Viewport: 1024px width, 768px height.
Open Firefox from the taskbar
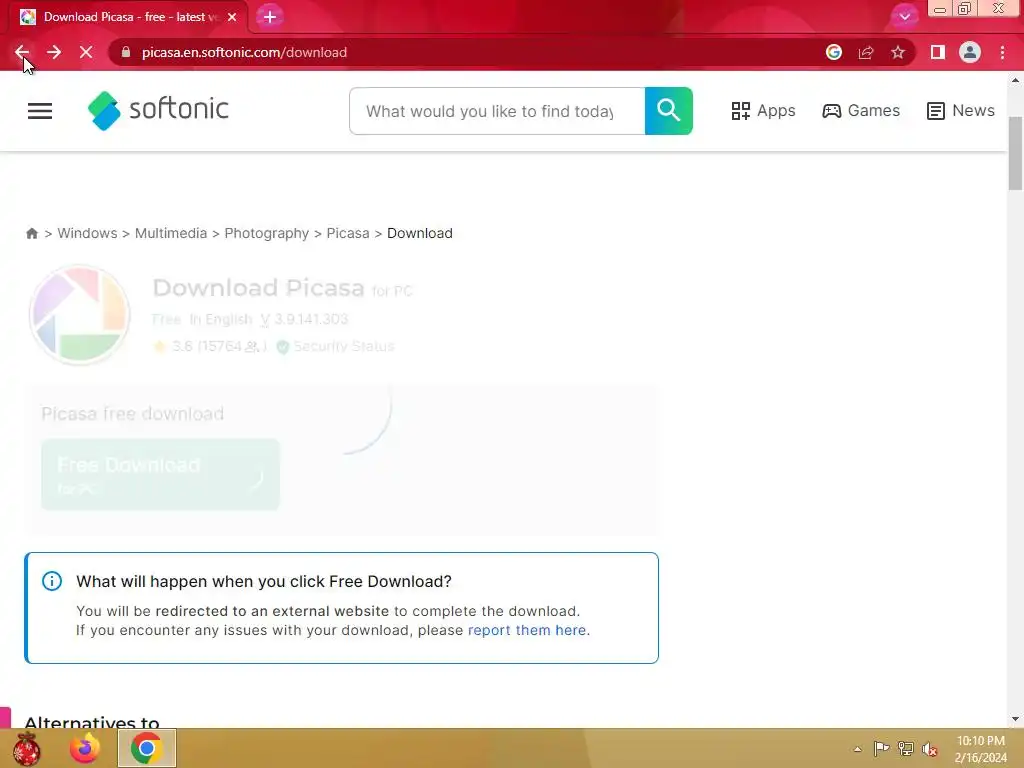[86, 748]
